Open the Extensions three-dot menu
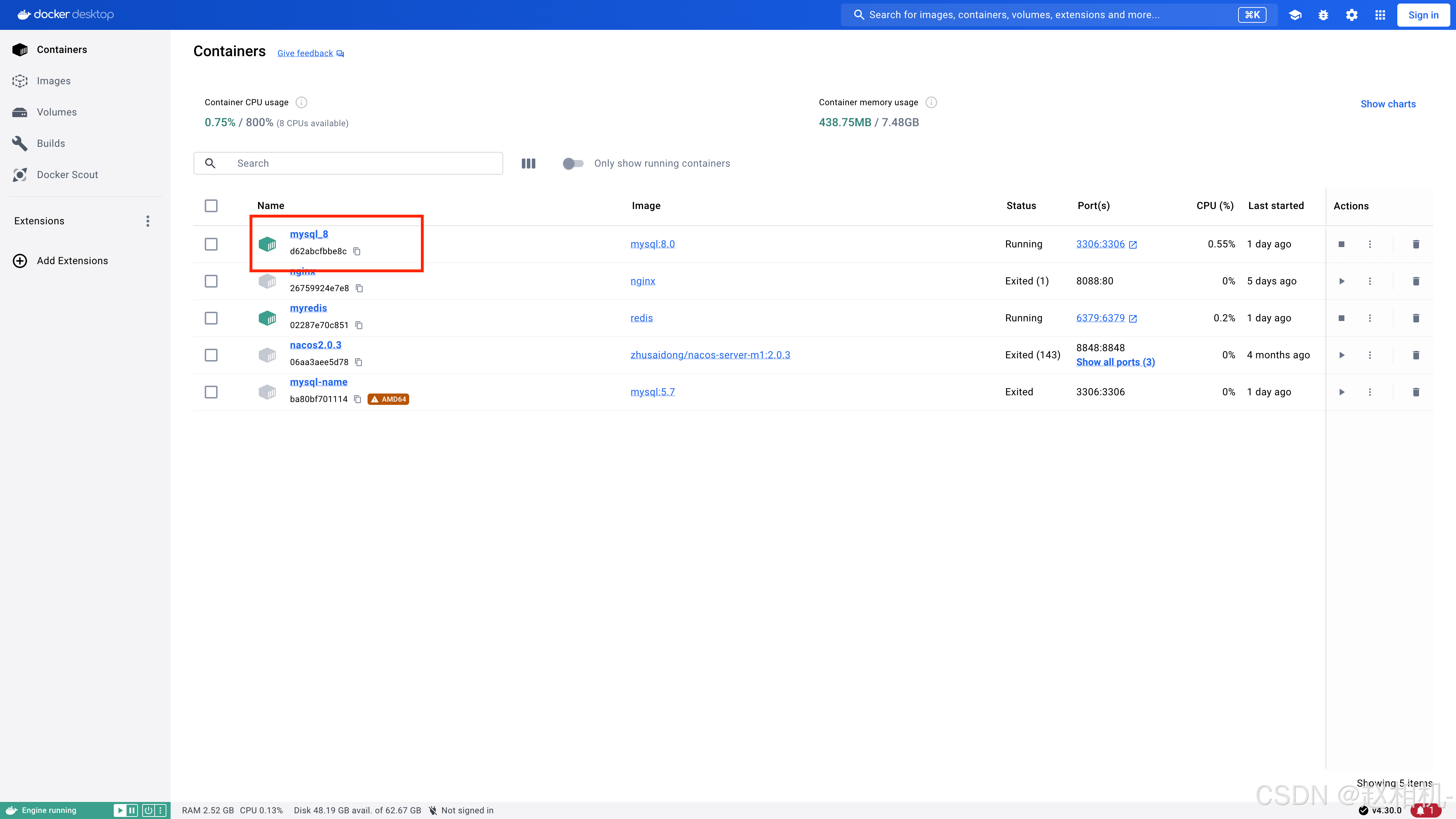 tap(148, 221)
